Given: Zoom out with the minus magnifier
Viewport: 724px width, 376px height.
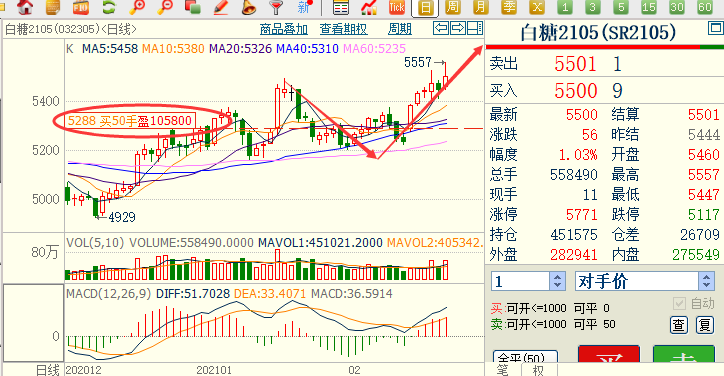Looking at the screenshot, I should click(x=165, y=7).
